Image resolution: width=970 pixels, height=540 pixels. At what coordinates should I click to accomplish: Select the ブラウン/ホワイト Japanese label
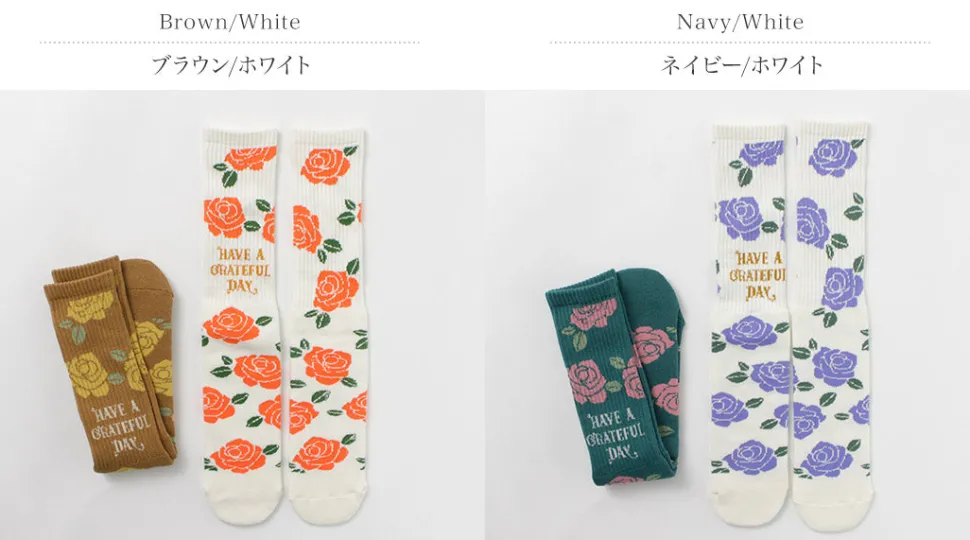(231, 66)
